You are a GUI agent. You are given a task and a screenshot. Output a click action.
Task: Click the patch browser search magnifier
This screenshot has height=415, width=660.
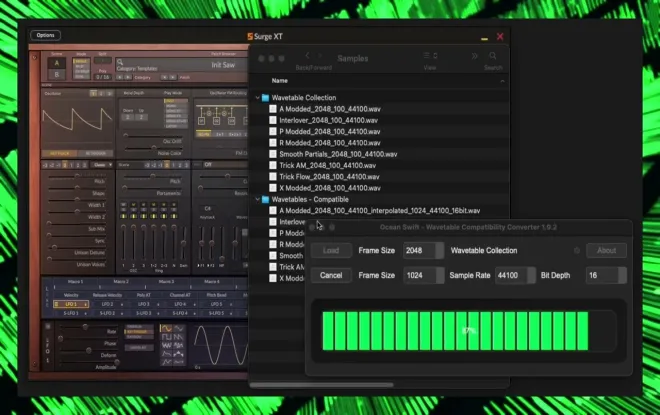pyautogui.click(x=120, y=62)
